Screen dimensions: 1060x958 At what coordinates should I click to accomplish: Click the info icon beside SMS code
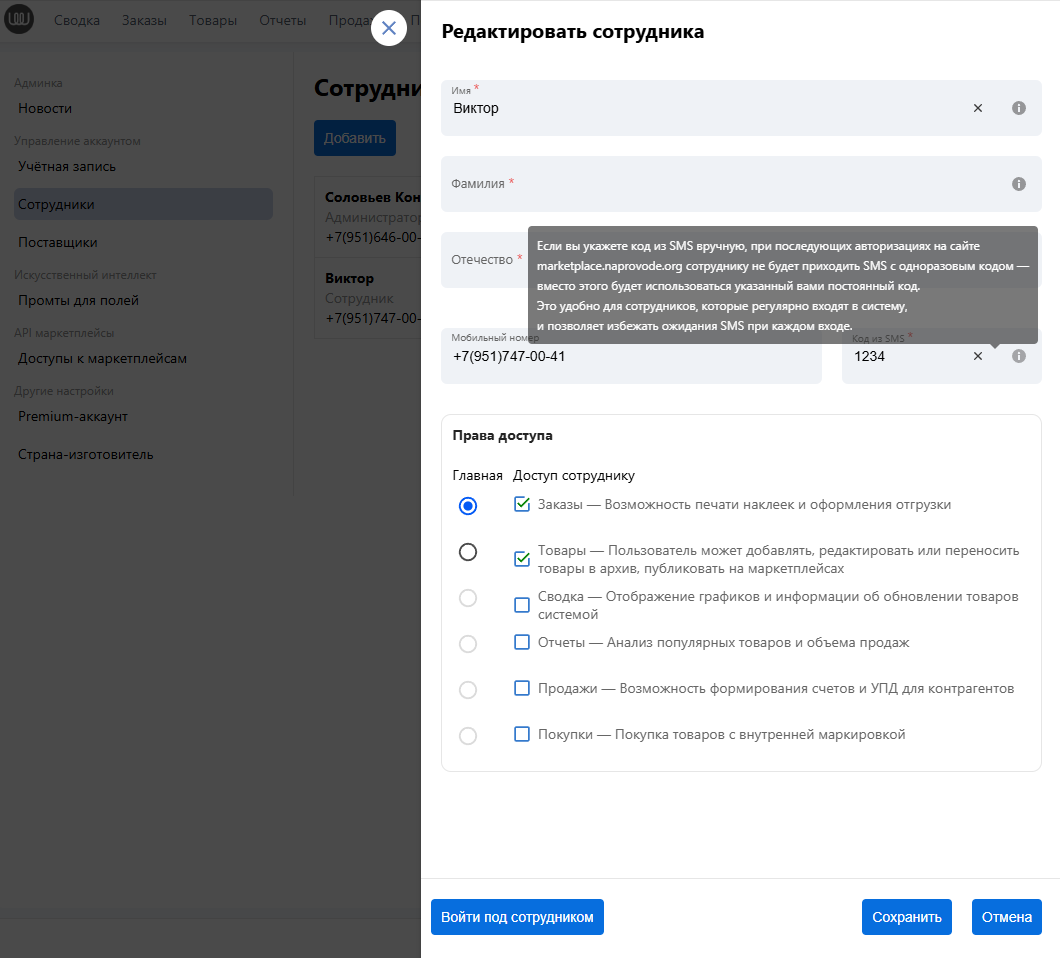pyautogui.click(x=1019, y=356)
